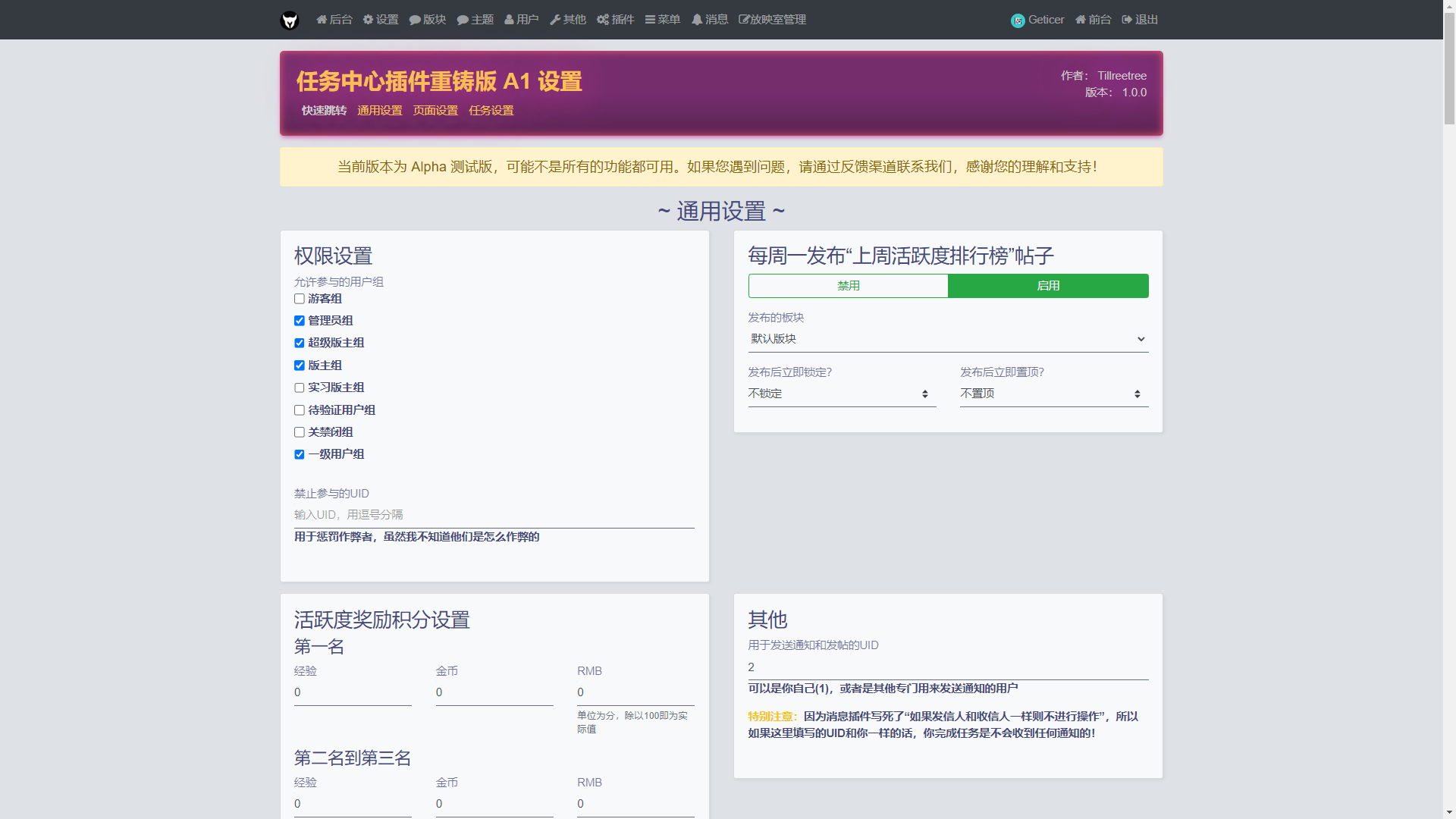
Task: Click 第二名到第三名 金币 input field
Action: tap(494, 804)
